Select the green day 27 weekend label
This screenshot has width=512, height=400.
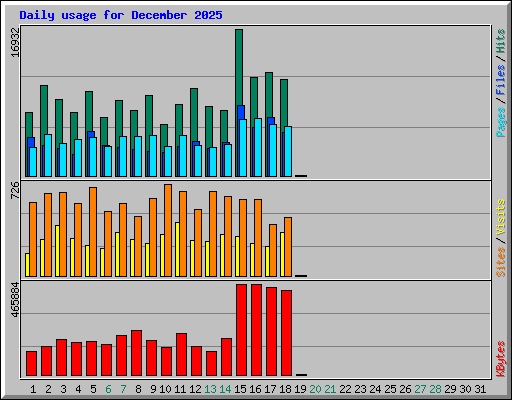[420, 389]
